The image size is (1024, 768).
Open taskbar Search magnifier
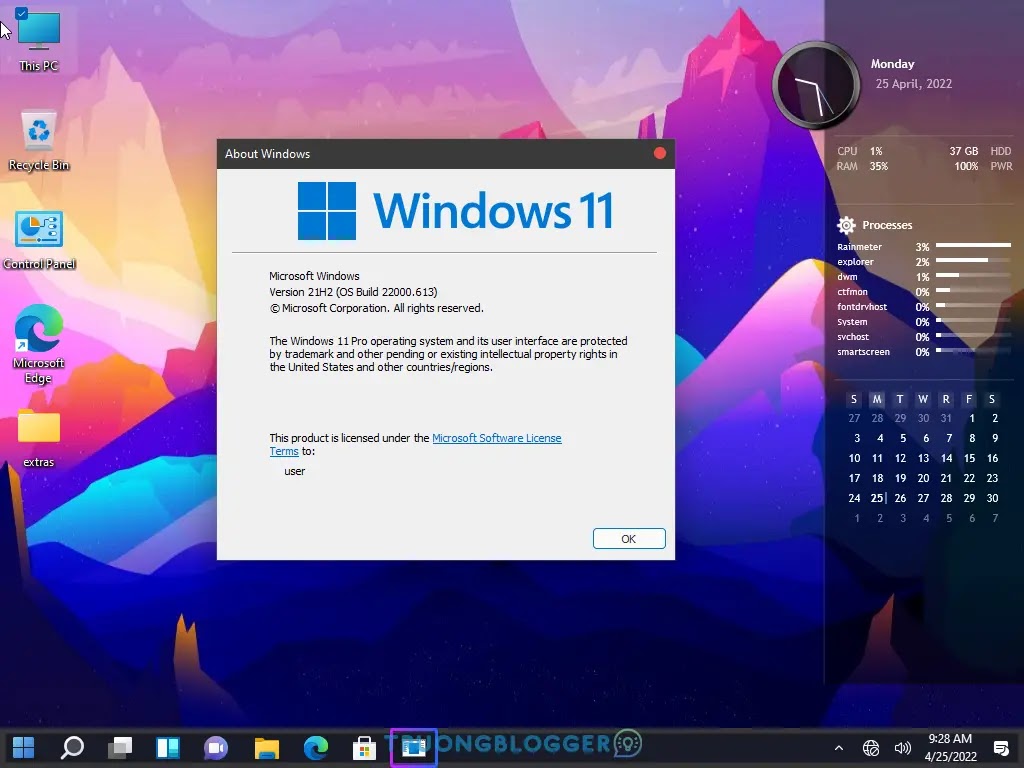[72, 747]
